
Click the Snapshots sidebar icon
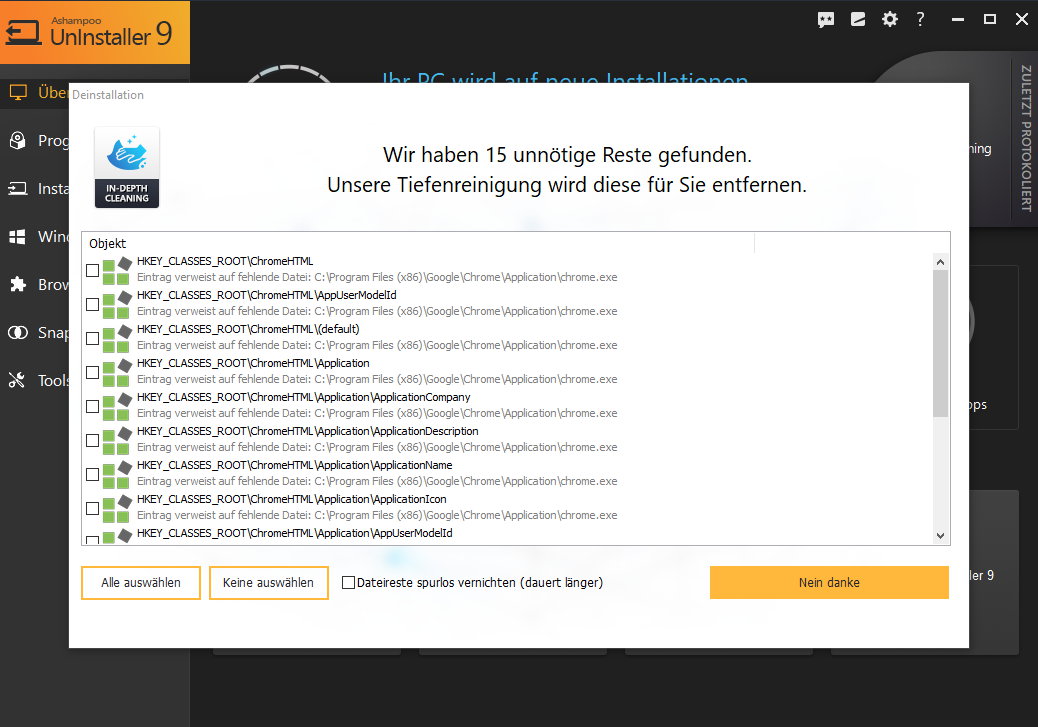point(20,332)
